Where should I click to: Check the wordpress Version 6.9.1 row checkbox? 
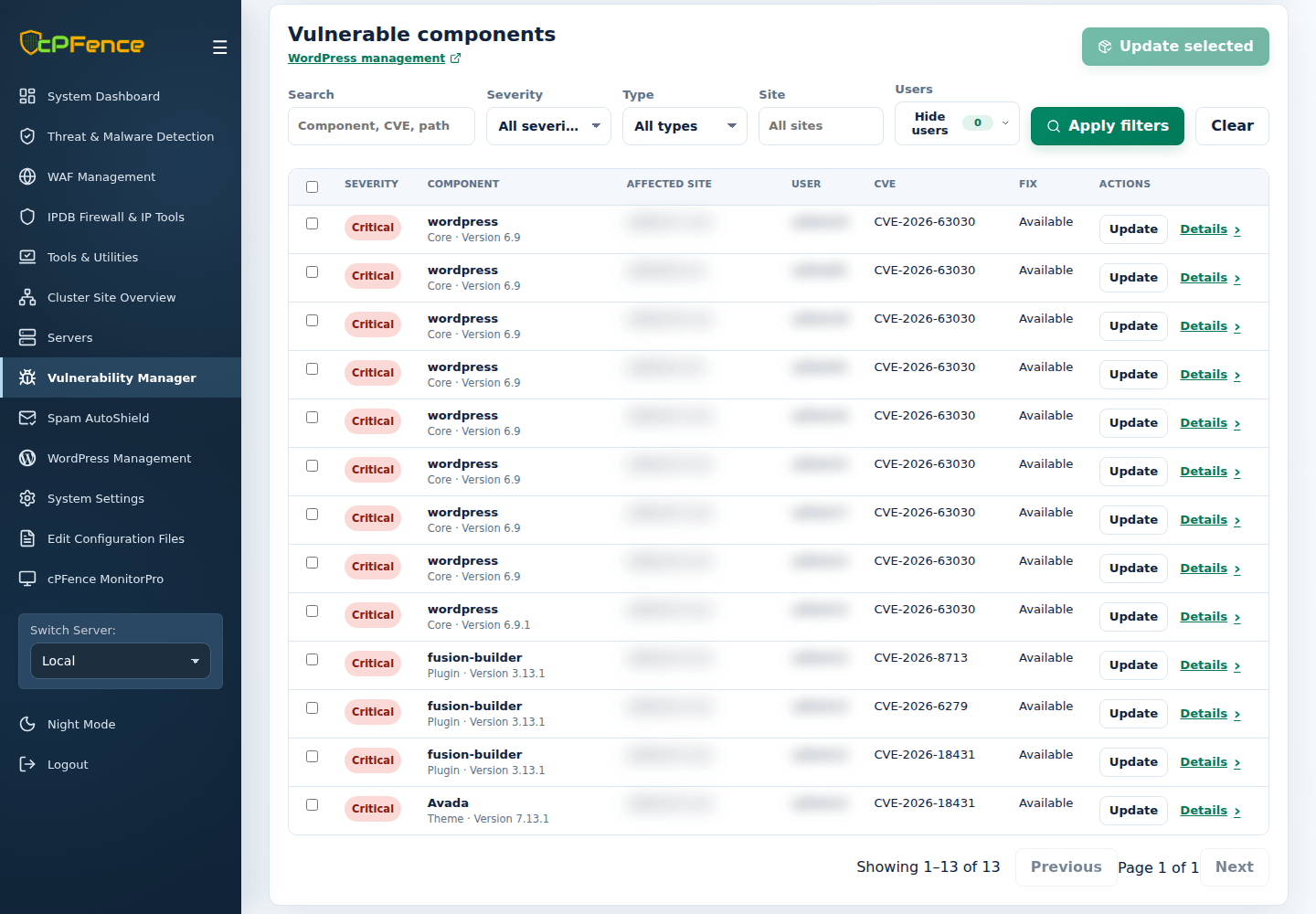[x=312, y=611]
